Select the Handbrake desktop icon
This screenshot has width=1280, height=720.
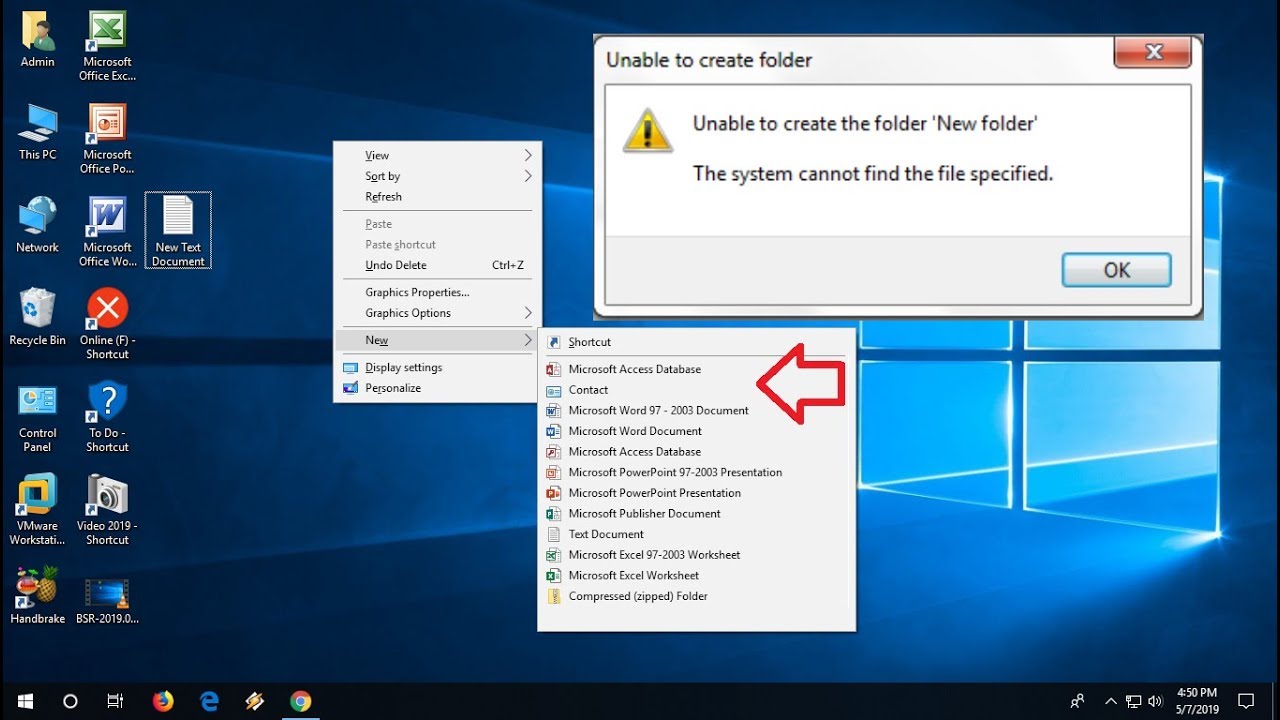coord(37,597)
